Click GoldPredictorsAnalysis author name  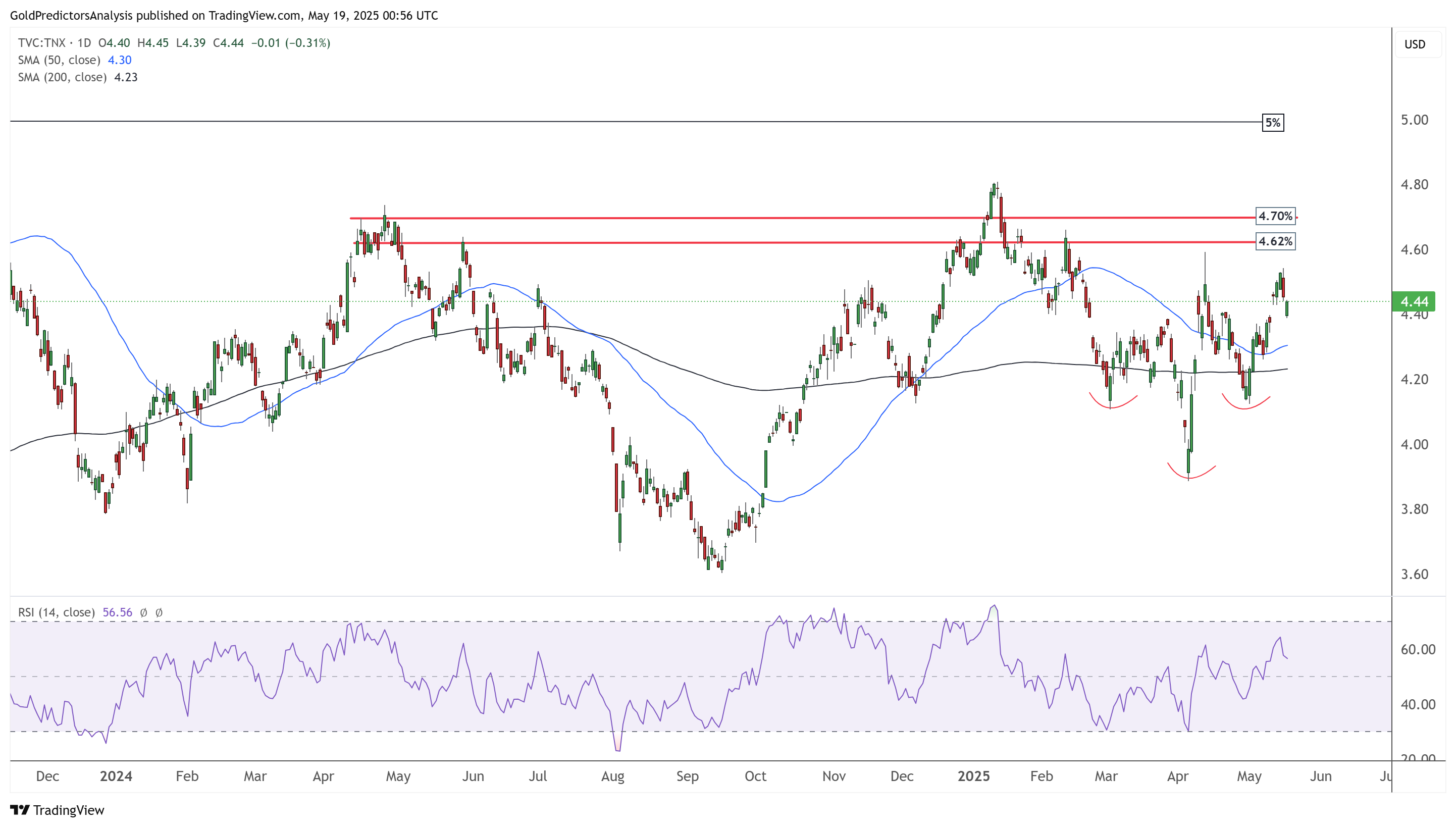coord(71,15)
